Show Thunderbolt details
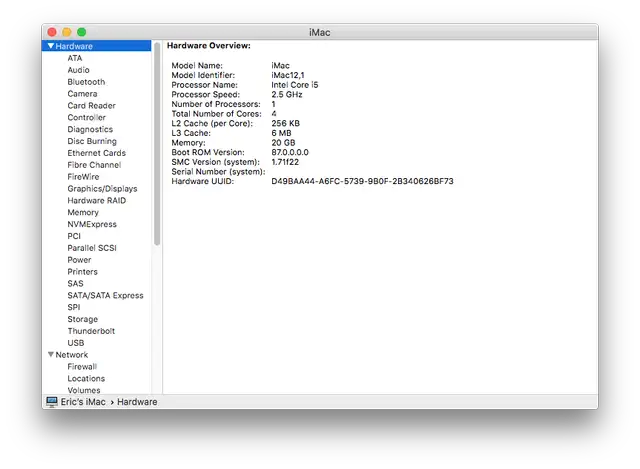The image size is (640, 469). click(91, 331)
